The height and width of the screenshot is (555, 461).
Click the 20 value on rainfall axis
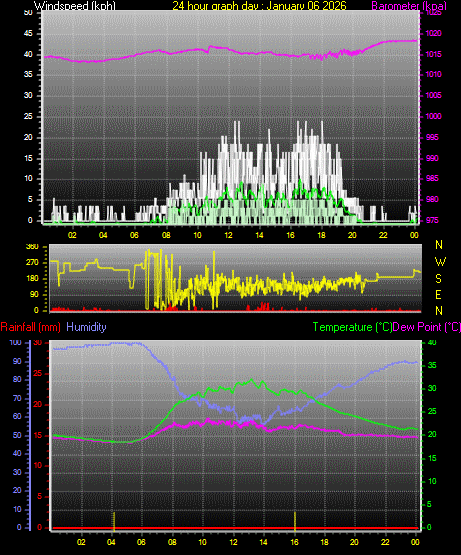(38, 404)
